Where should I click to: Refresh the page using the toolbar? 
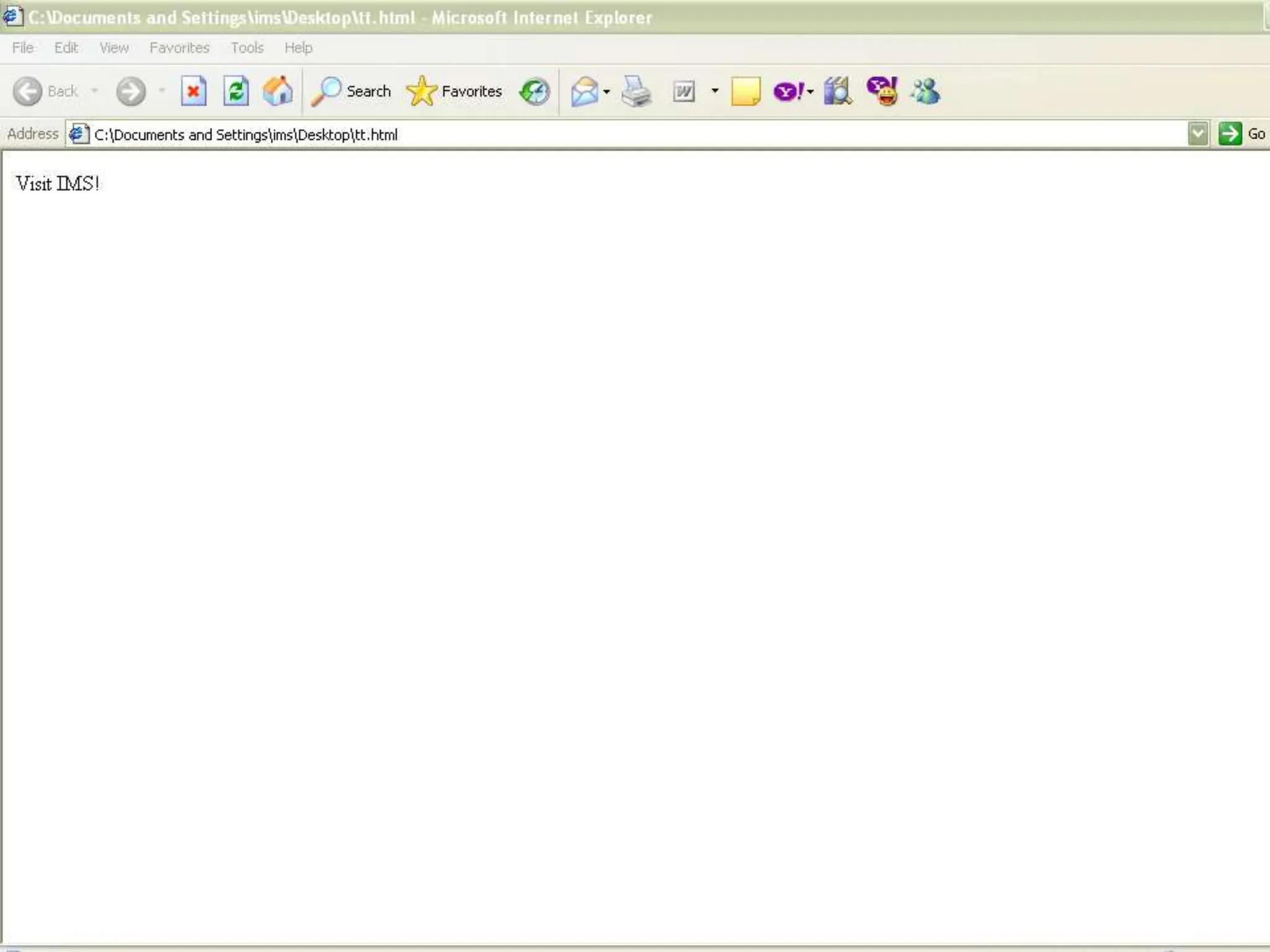(236, 92)
